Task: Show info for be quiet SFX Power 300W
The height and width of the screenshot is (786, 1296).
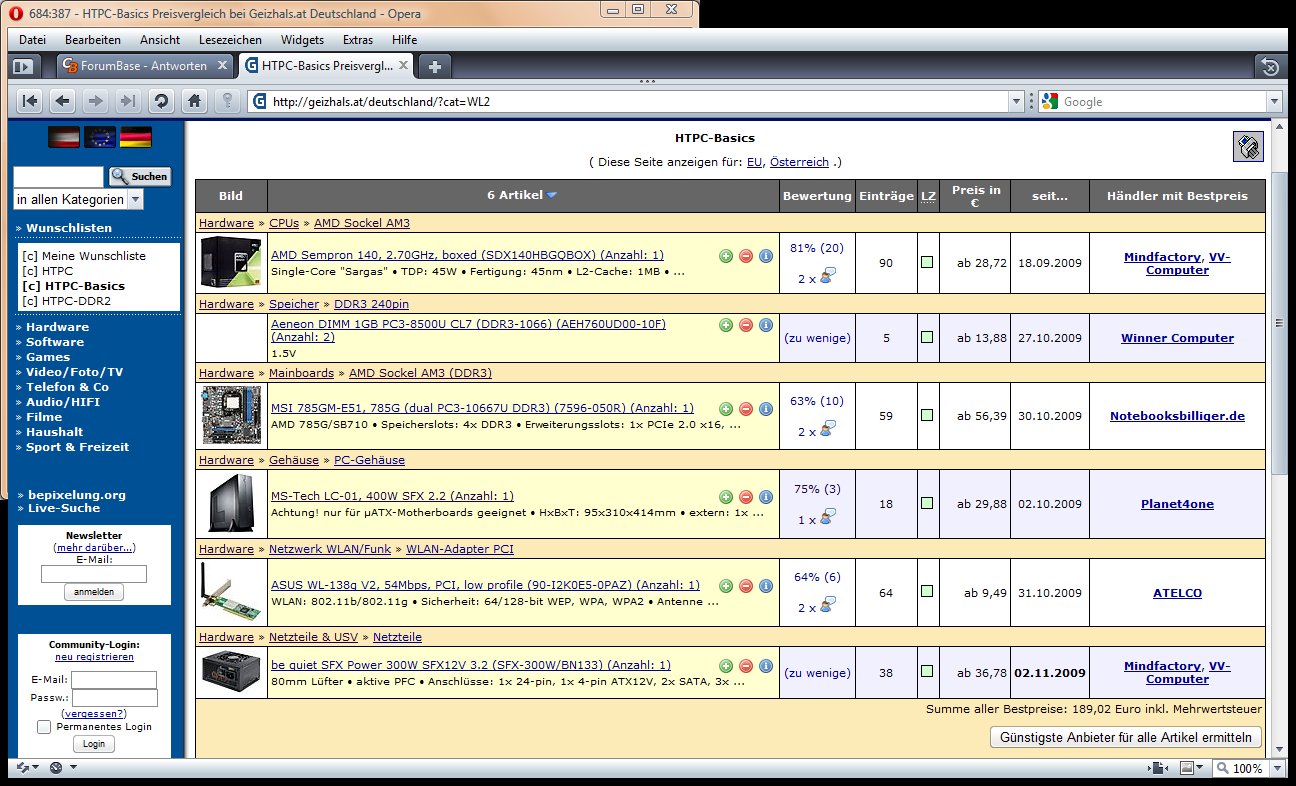Action: pyautogui.click(x=766, y=666)
